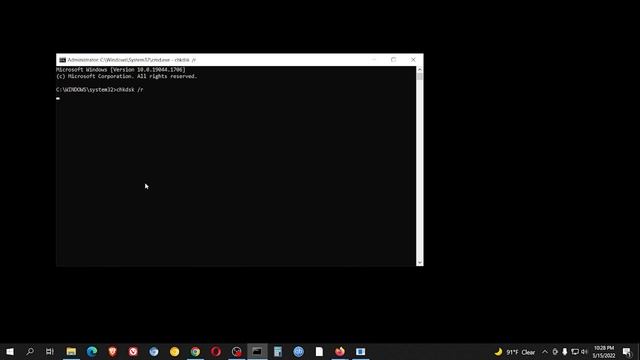Open the round black-and-red taskbar app
This screenshot has height=360, width=640.
tap(236, 351)
